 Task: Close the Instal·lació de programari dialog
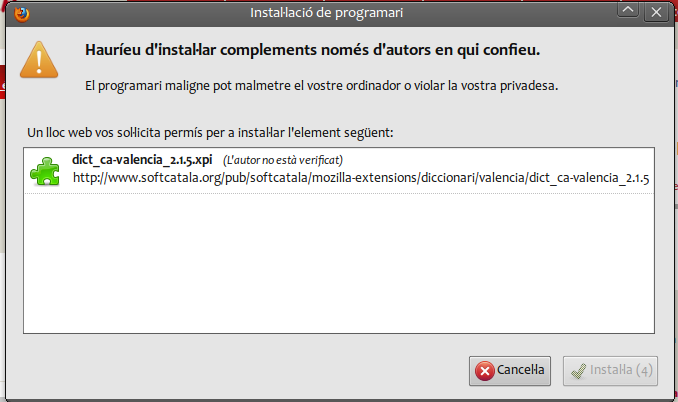coord(656,11)
